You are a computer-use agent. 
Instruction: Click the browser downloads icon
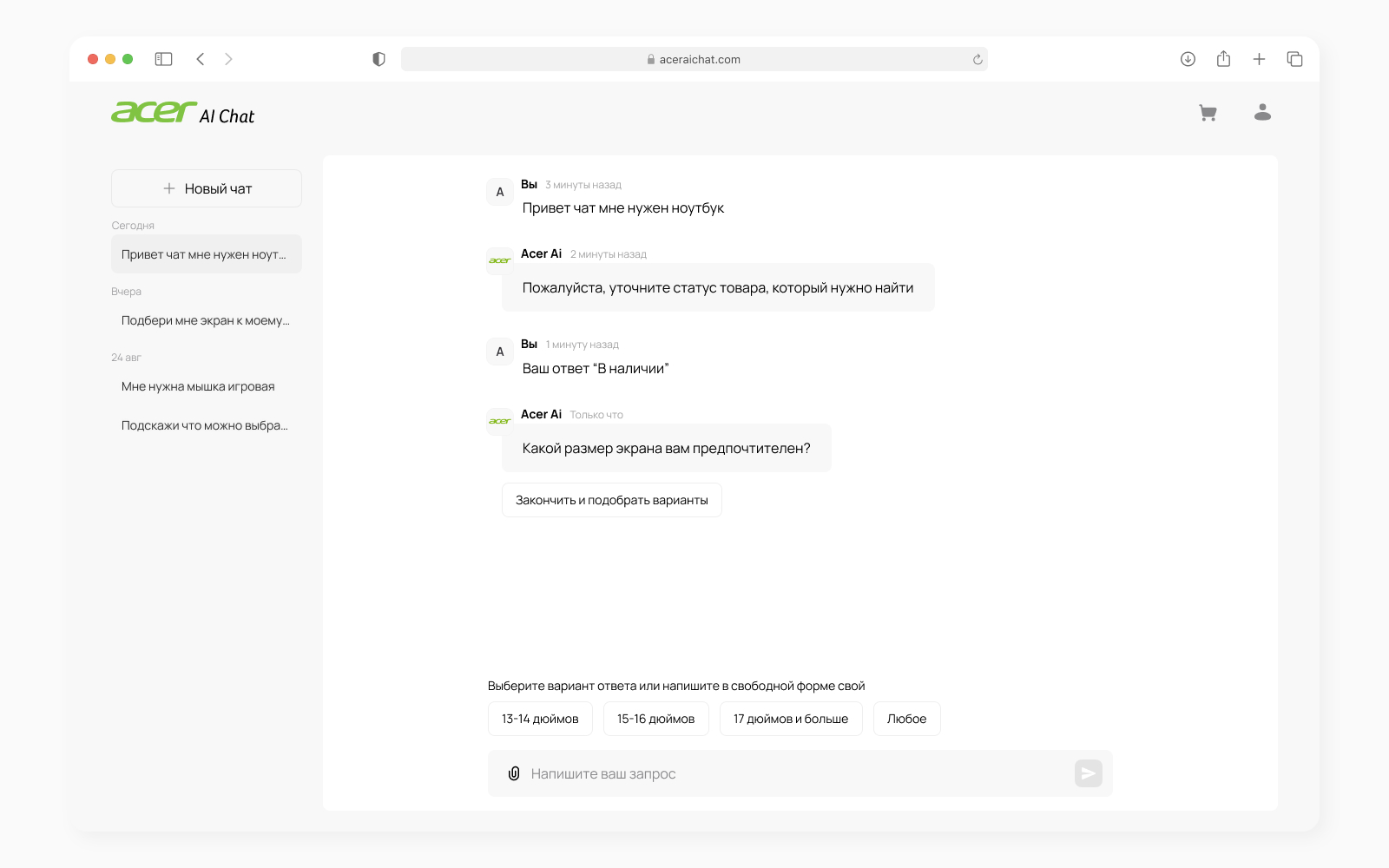[1188, 59]
